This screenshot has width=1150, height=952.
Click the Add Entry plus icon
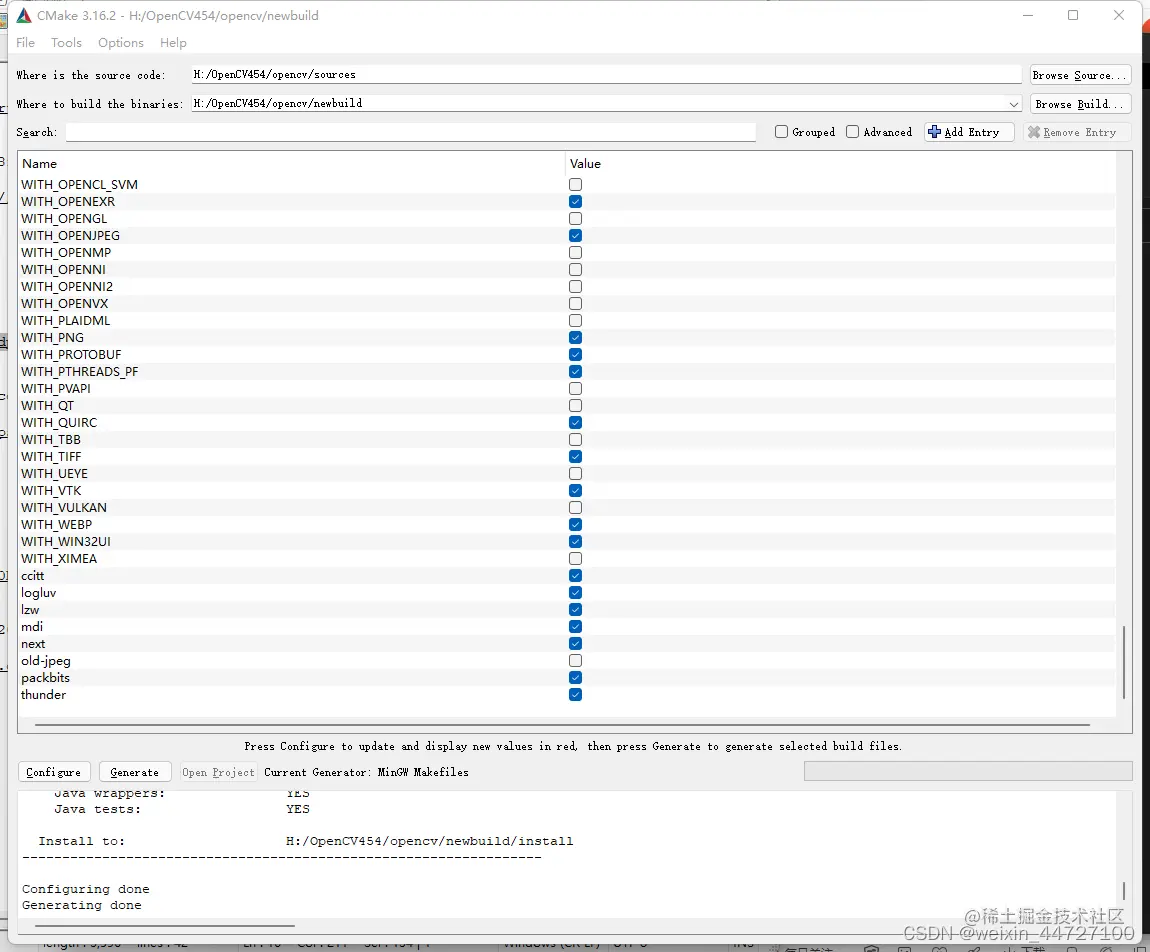coord(934,132)
